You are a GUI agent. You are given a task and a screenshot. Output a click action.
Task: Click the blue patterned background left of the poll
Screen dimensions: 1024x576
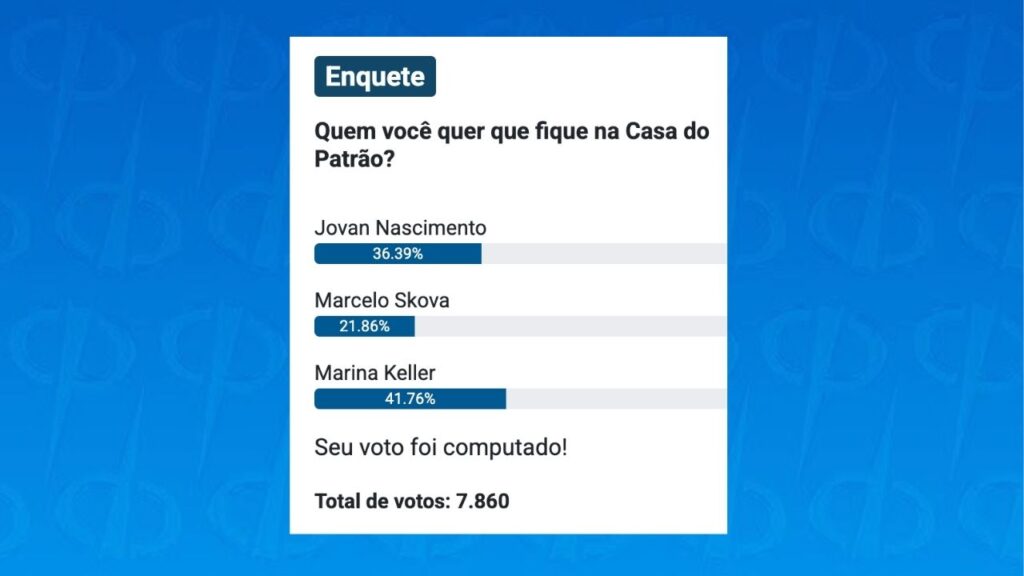144,288
